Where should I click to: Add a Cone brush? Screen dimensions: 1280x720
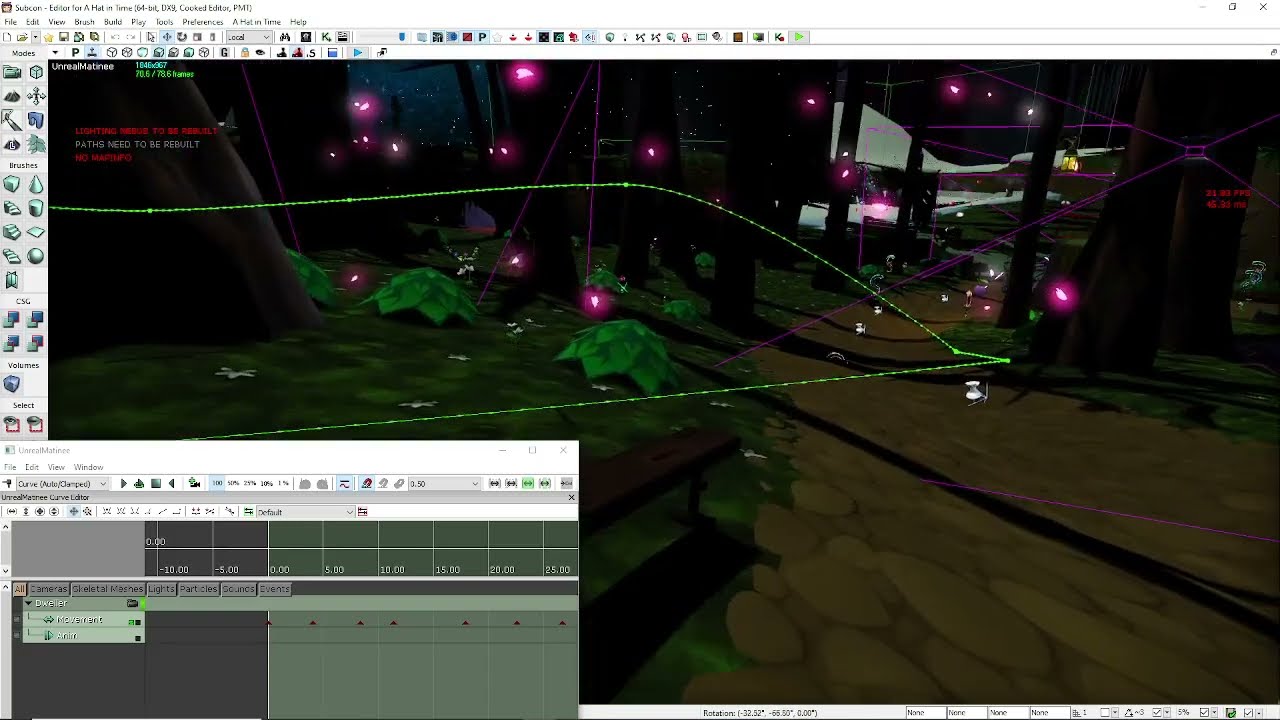[x=36, y=184]
